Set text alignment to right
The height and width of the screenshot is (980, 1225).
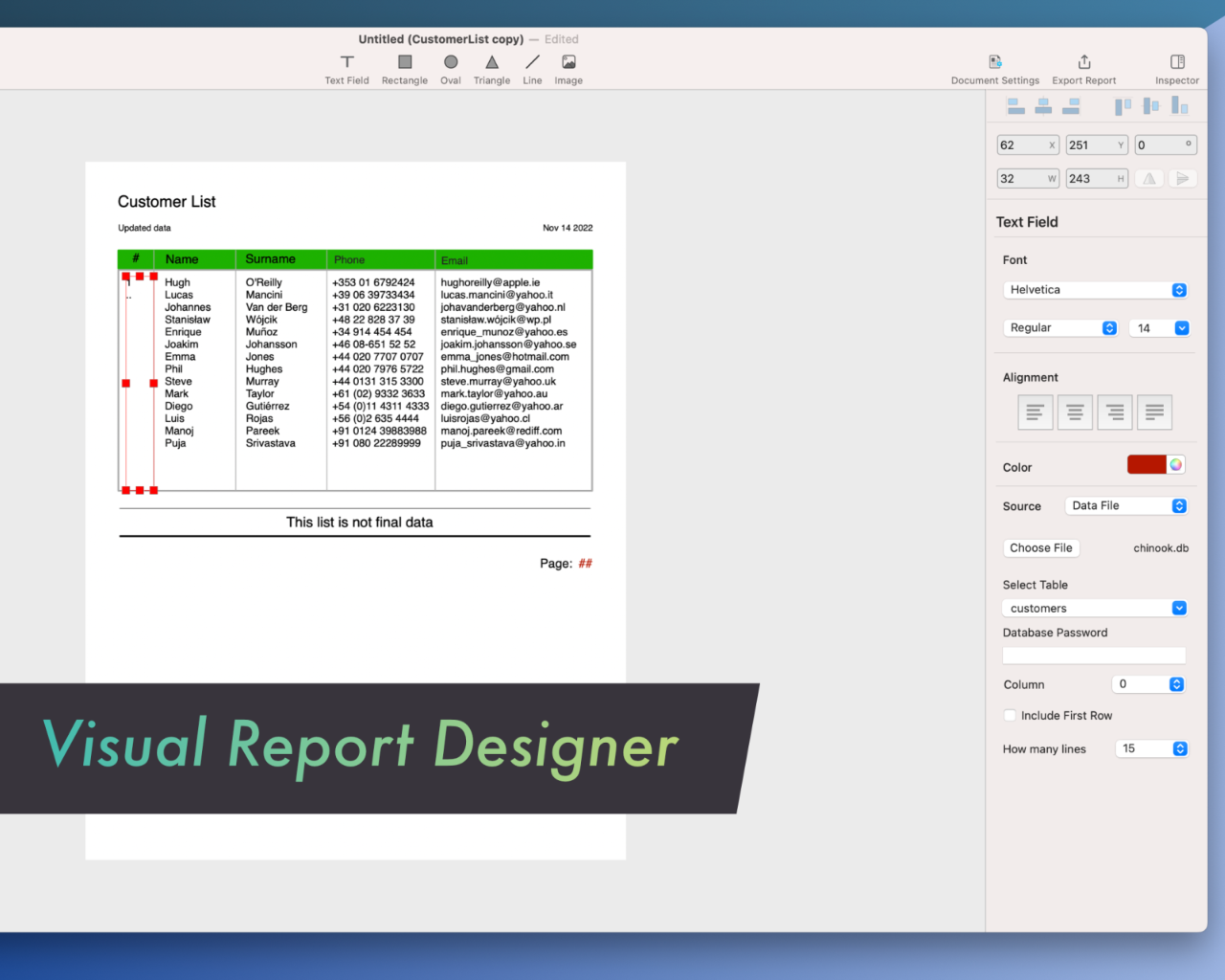[1115, 412]
